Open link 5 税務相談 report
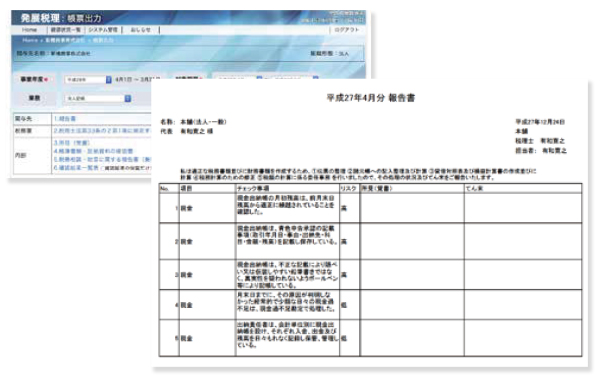The width and height of the screenshot is (600, 387). (x=102, y=159)
